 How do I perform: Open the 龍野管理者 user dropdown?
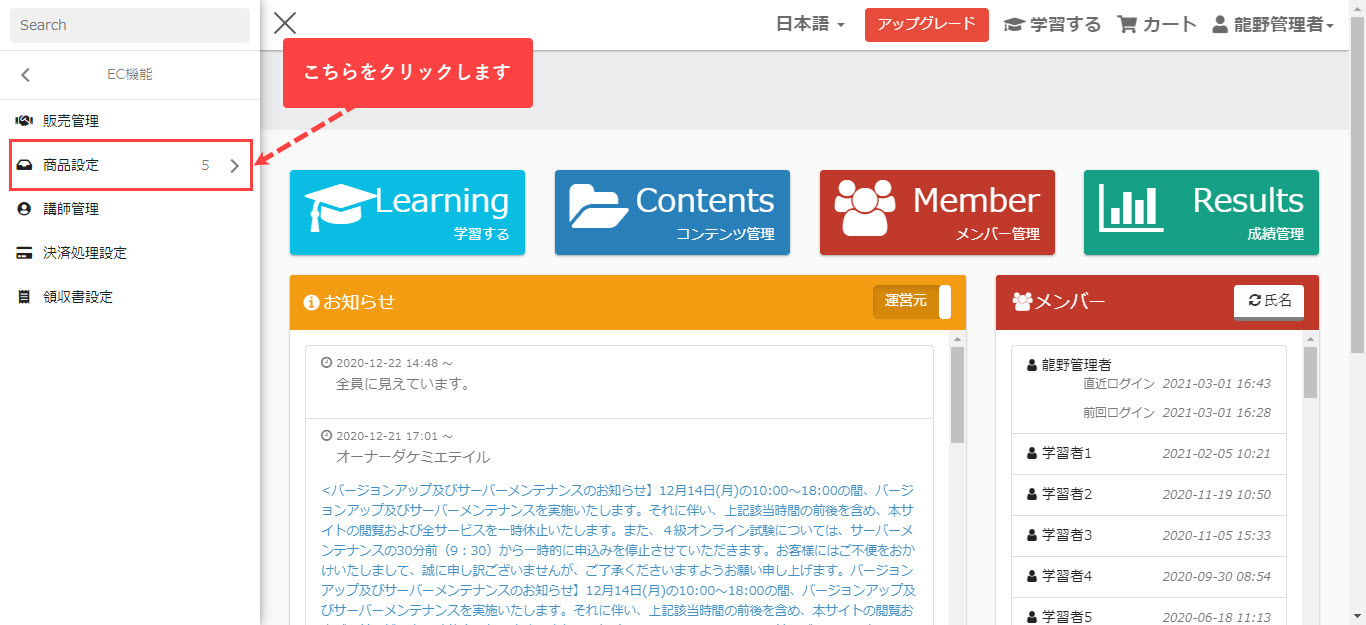1272,25
